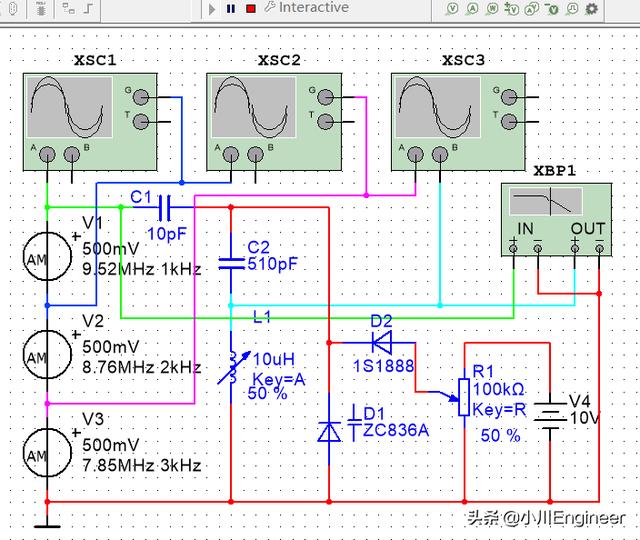Select the ground symbol

coord(47,526)
